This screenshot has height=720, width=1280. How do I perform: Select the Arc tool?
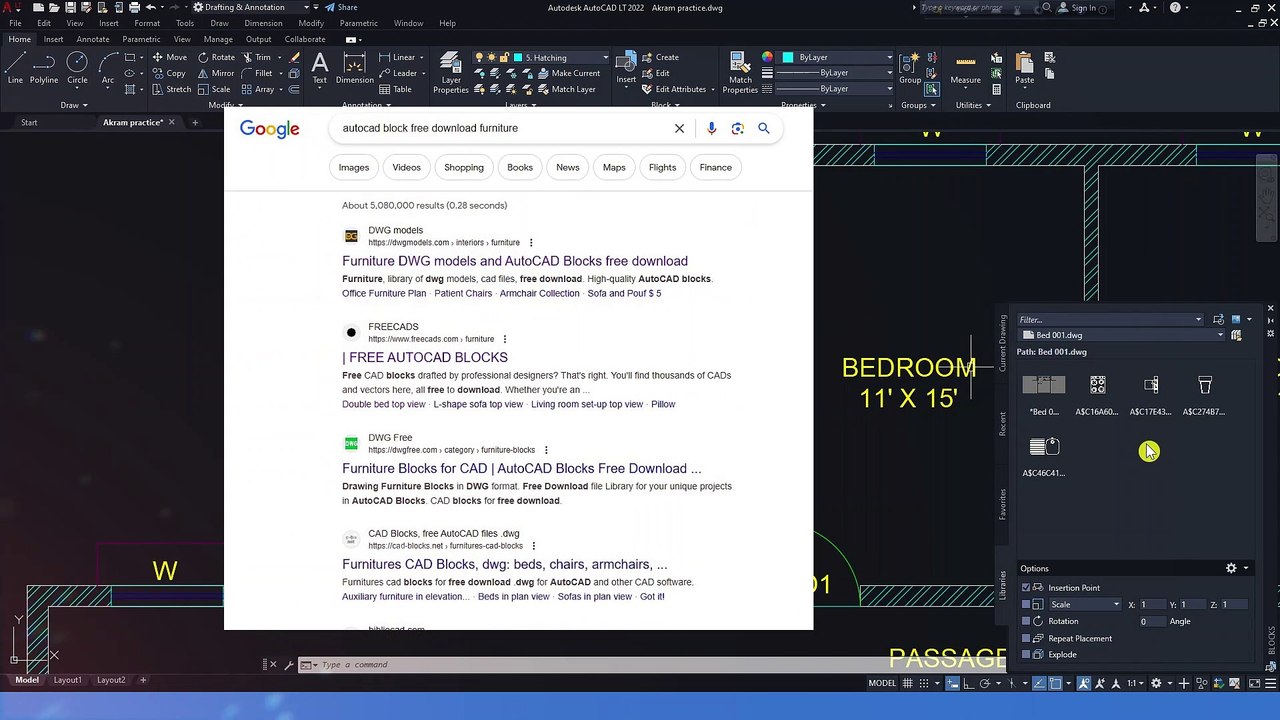107,68
